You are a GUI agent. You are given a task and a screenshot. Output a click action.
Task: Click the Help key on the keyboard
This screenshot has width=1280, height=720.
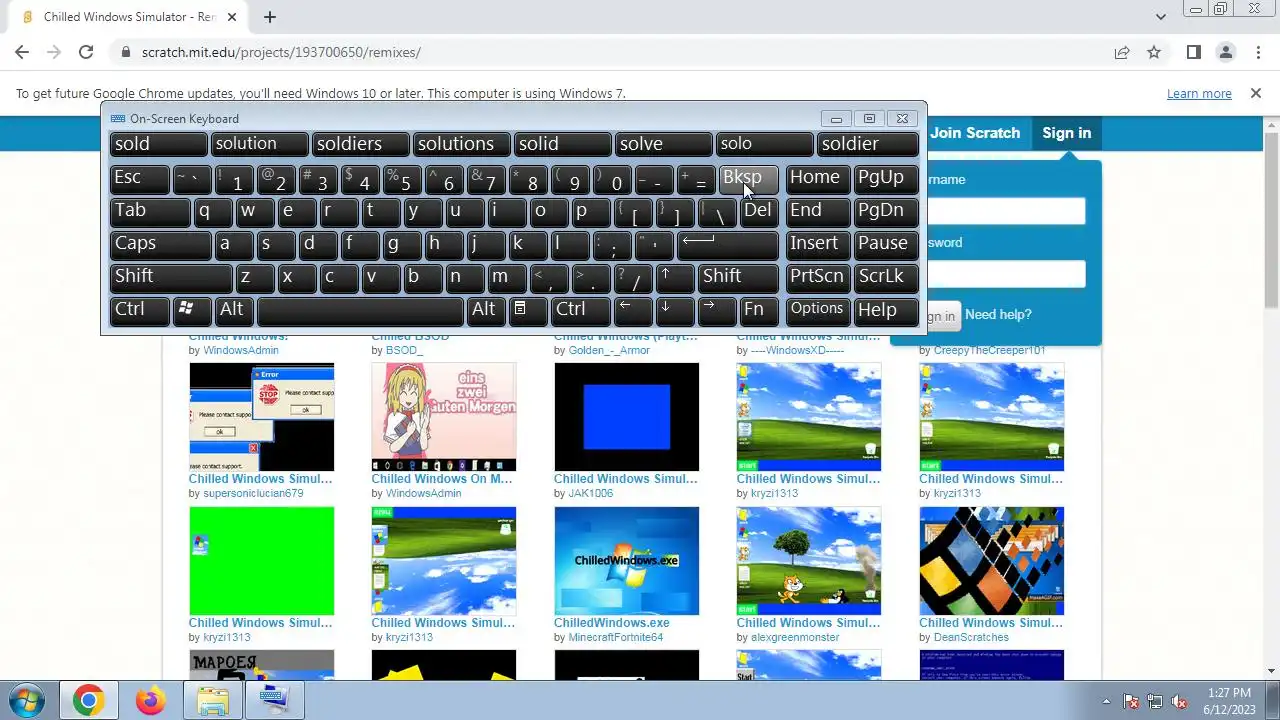tap(886, 310)
